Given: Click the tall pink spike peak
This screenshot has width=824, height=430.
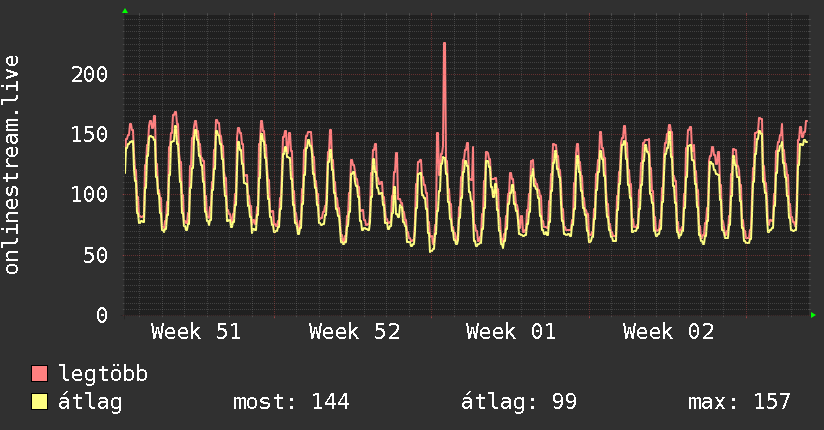Looking at the screenshot, I should click(x=445, y=44).
